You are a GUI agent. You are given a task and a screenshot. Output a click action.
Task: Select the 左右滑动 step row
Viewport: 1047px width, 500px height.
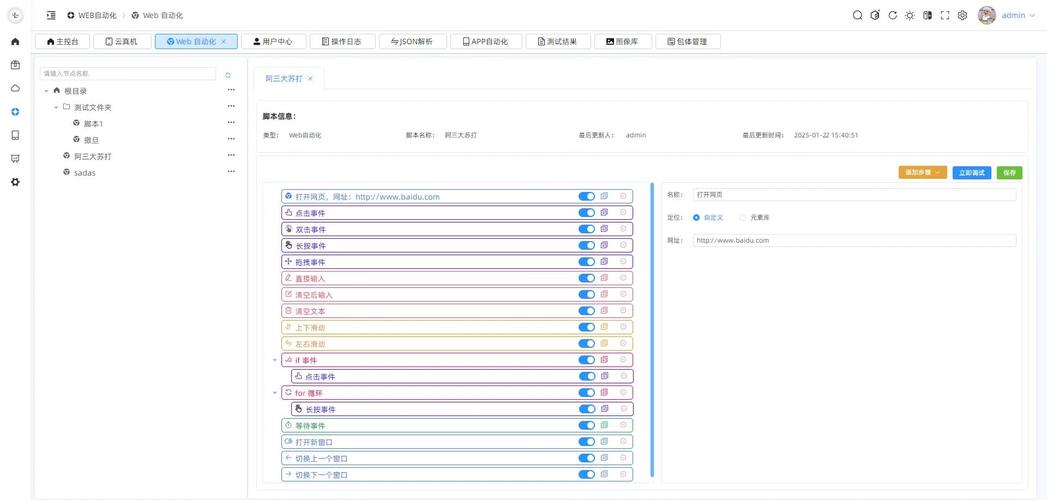coord(457,343)
